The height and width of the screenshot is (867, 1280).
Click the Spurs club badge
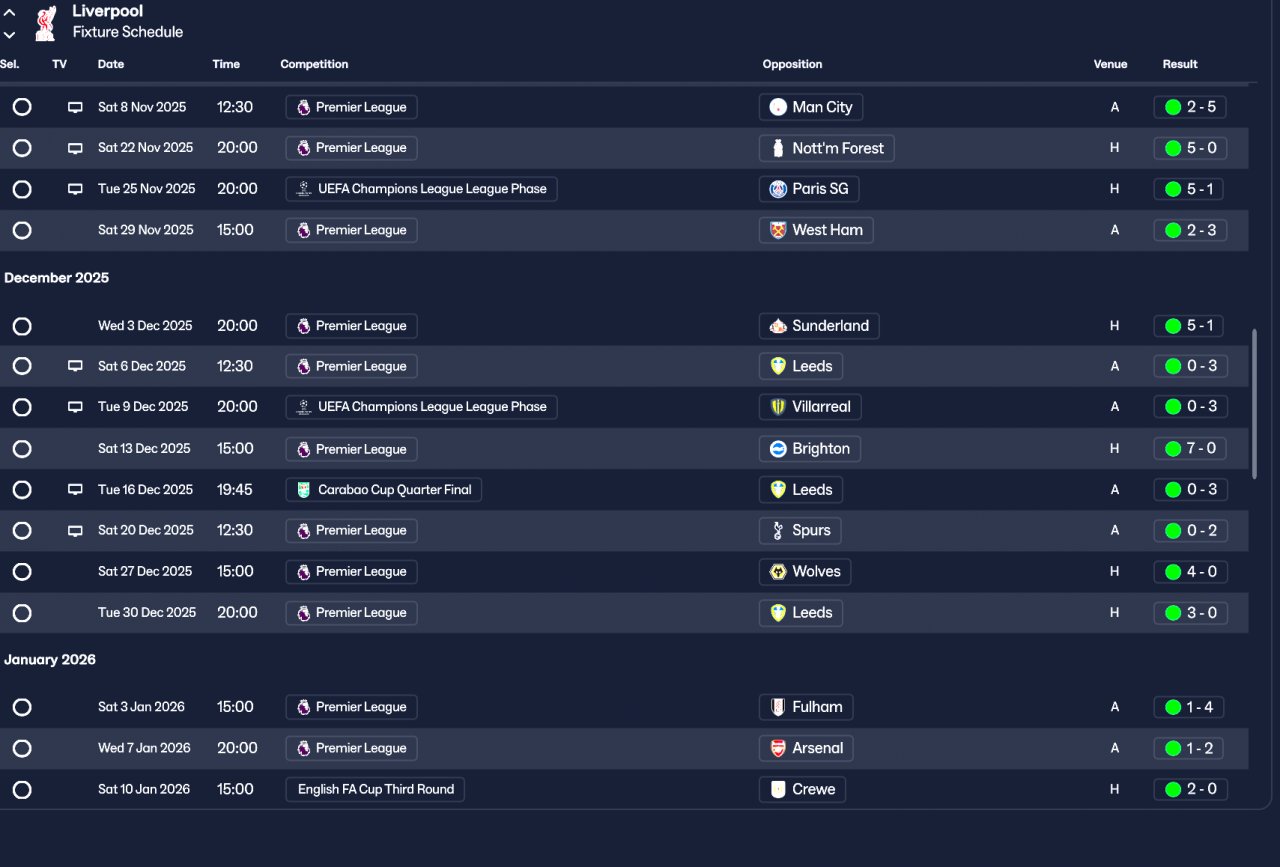click(778, 531)
